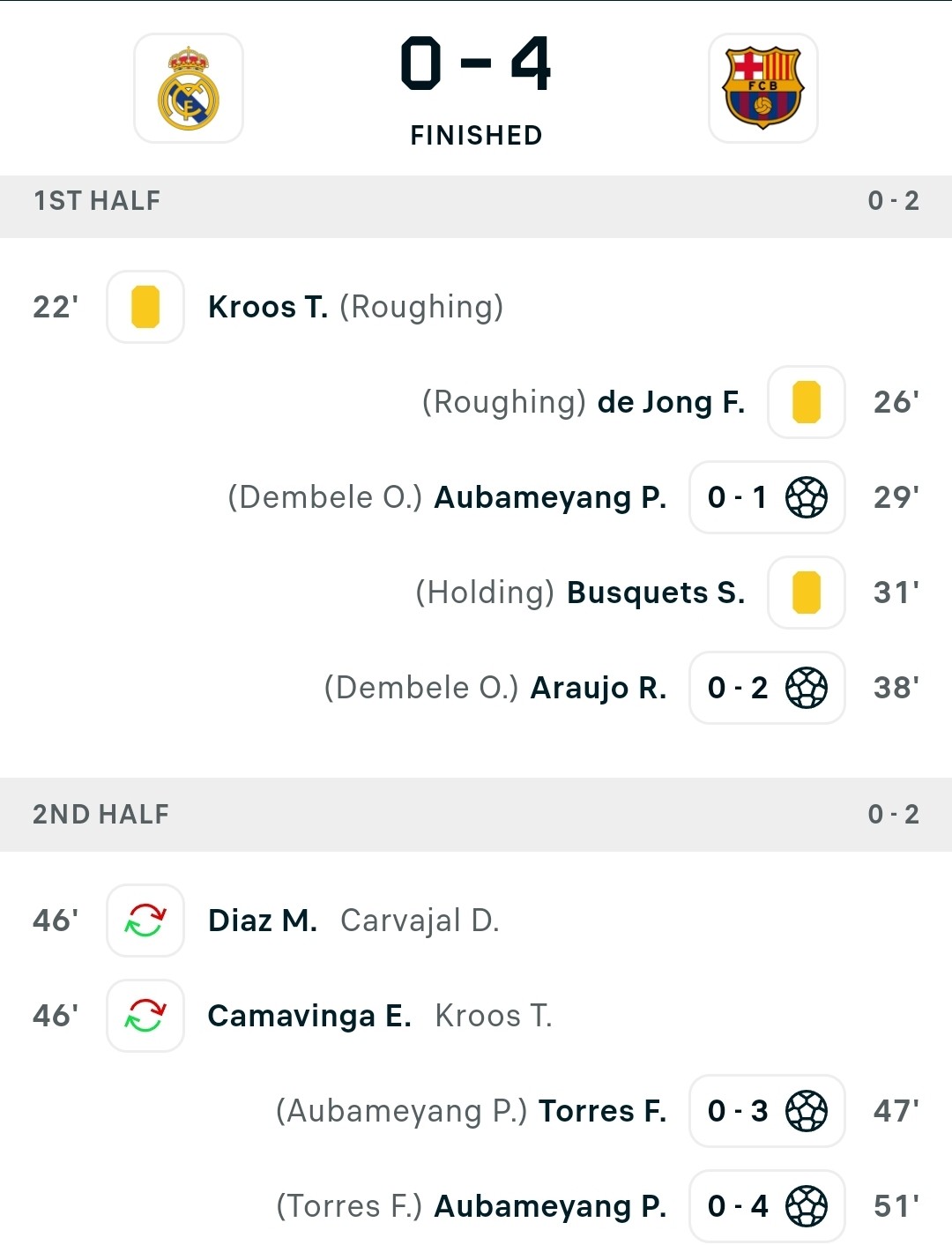Tap the 0 - 4 final score
This screenshot has width=952, height=1245.
[x=476, y=63]
